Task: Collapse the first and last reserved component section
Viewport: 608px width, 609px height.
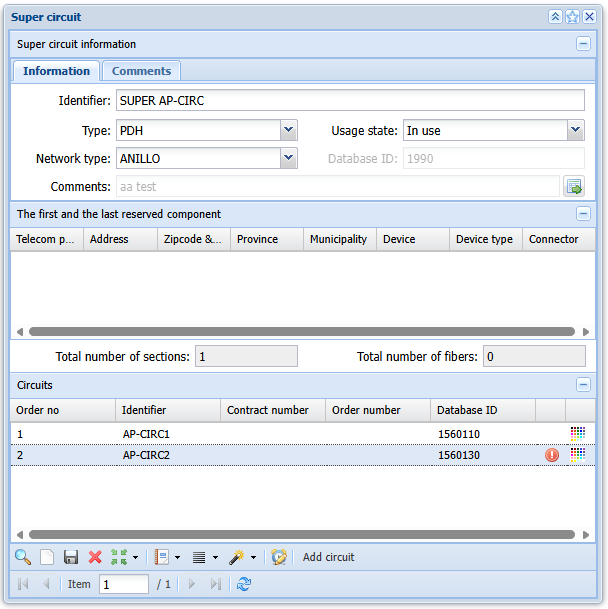Action: coord(583,213)
